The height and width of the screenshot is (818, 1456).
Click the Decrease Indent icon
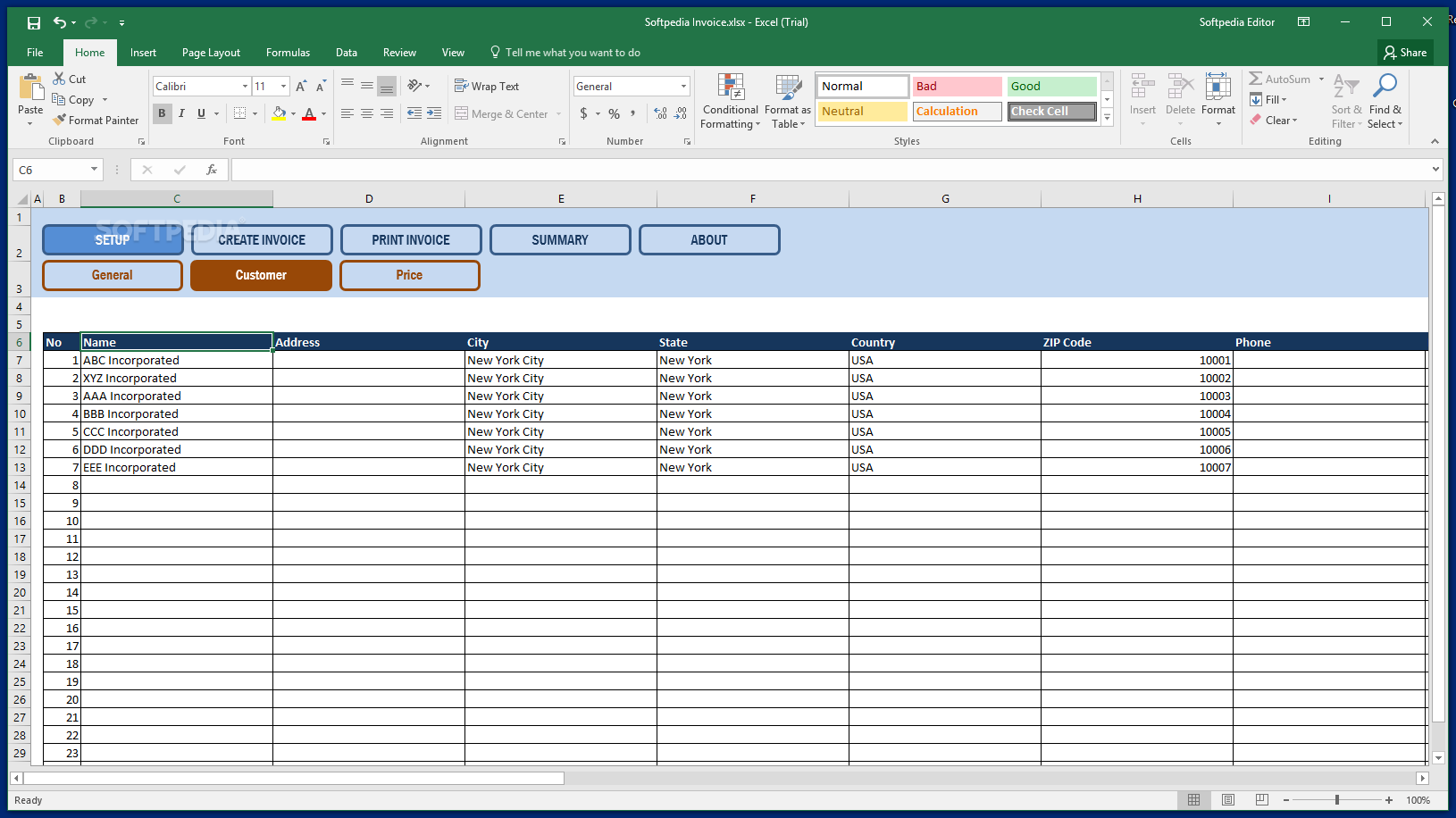pos(414,113)
